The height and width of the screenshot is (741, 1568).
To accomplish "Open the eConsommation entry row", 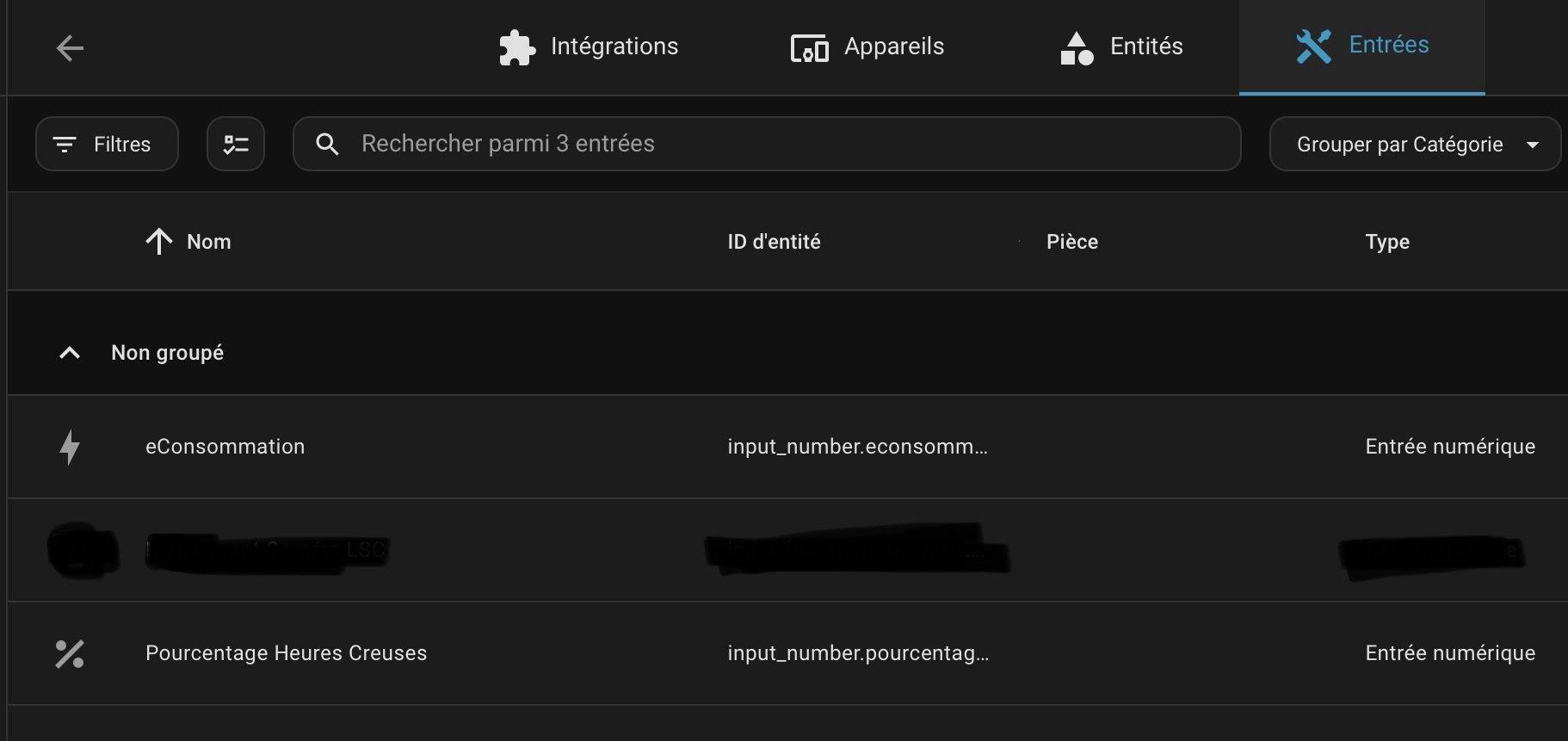I will point(787,447).
